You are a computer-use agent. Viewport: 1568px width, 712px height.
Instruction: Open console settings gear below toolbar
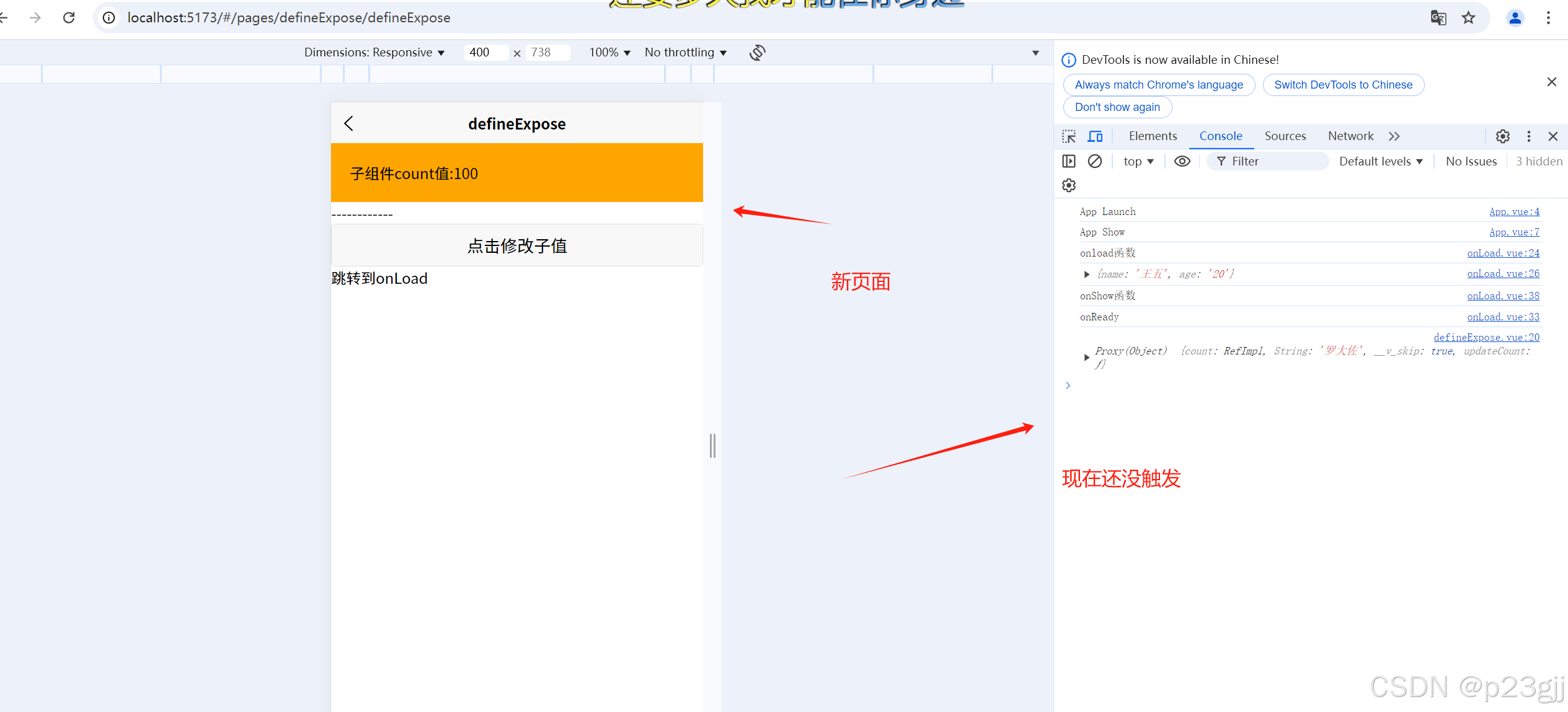(x=1069, y=185)
